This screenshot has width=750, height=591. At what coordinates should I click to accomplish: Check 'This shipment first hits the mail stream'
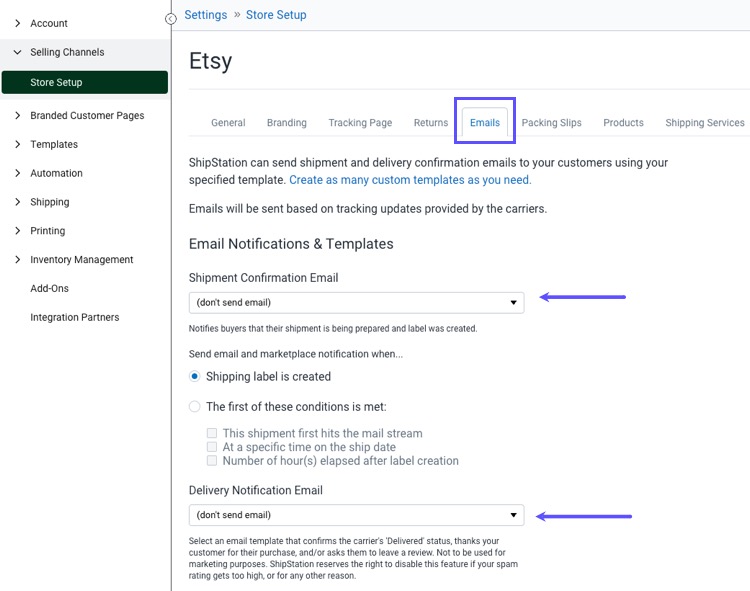212,434
